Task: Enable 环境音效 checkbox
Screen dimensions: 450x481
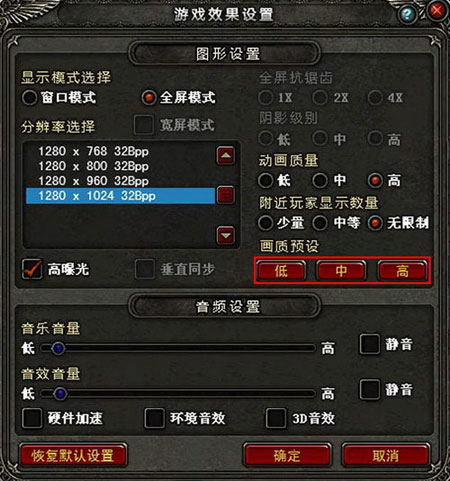Action: pyautogui.click(x=154, y=418)
